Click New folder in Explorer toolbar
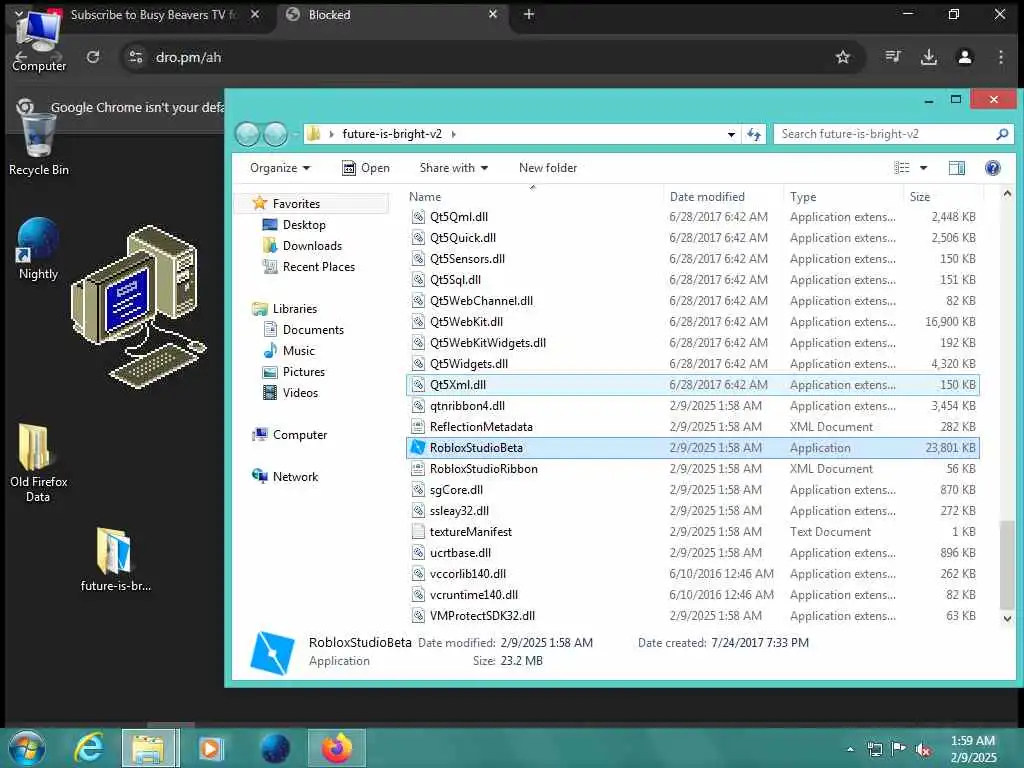The height and width of the screenshot is (768, 1024). (x=548, y=168)
